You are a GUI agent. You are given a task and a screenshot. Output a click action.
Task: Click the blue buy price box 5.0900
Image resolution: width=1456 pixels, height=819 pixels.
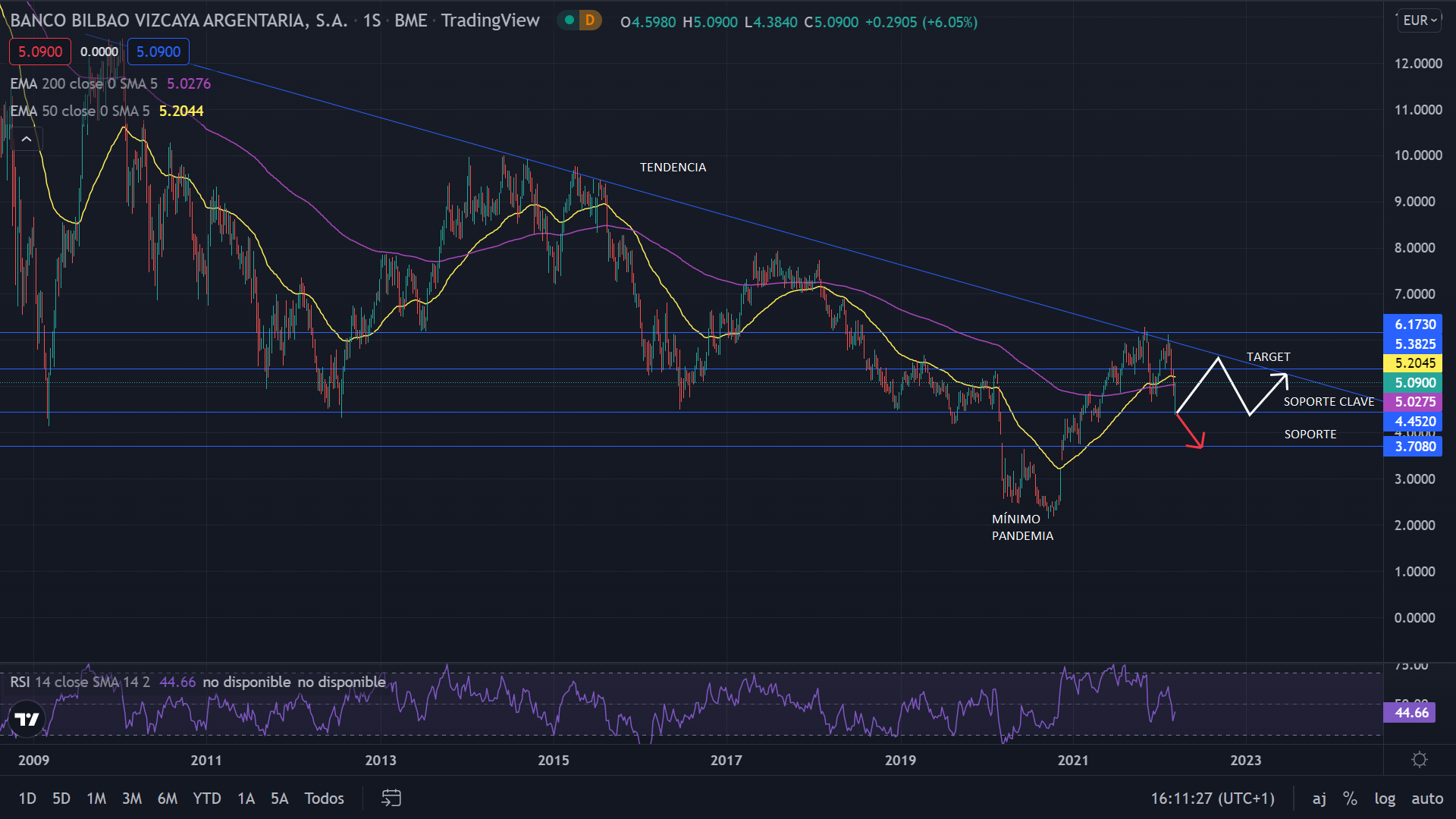pos(158,52)
